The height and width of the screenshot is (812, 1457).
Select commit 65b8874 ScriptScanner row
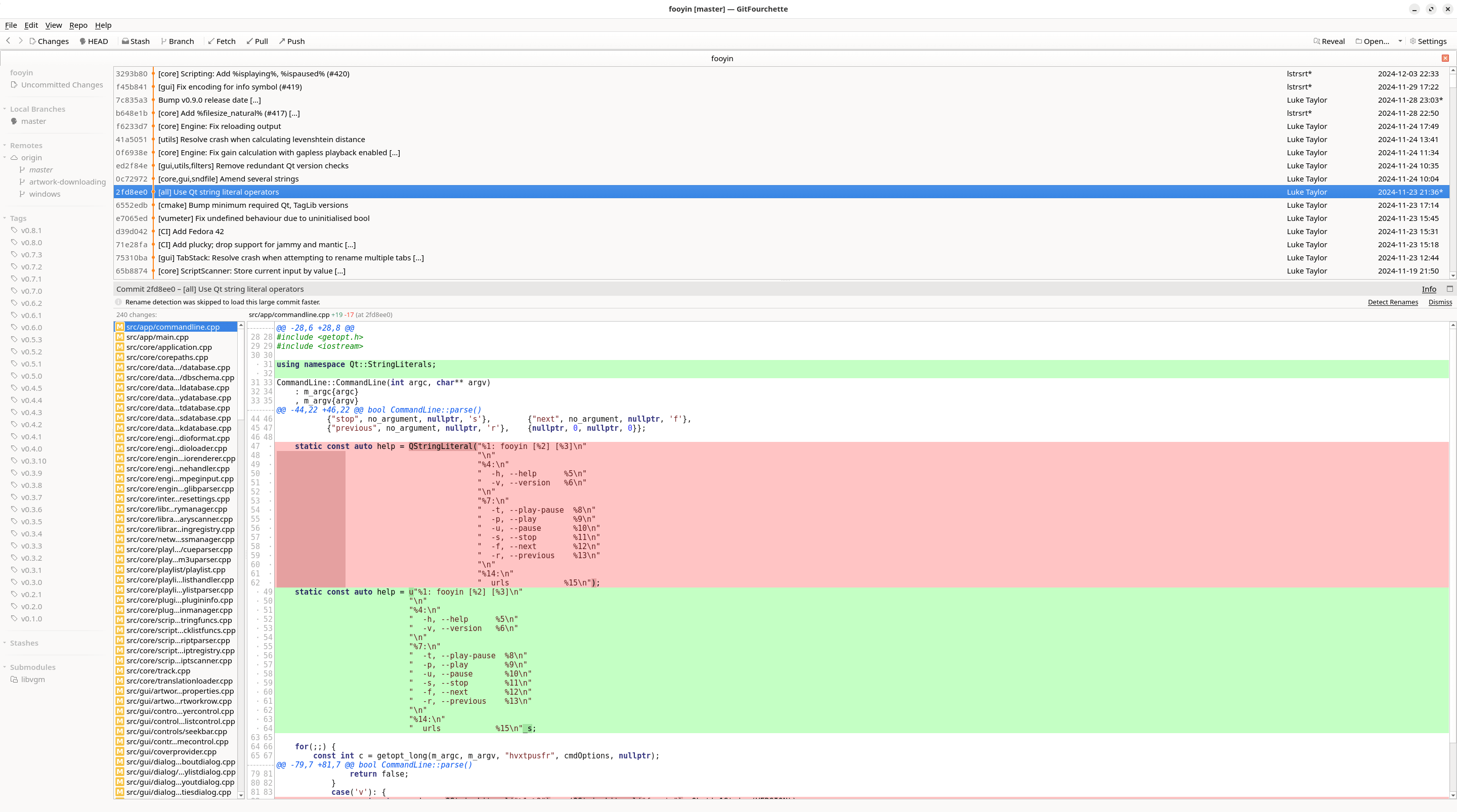[x=781, y=271]
